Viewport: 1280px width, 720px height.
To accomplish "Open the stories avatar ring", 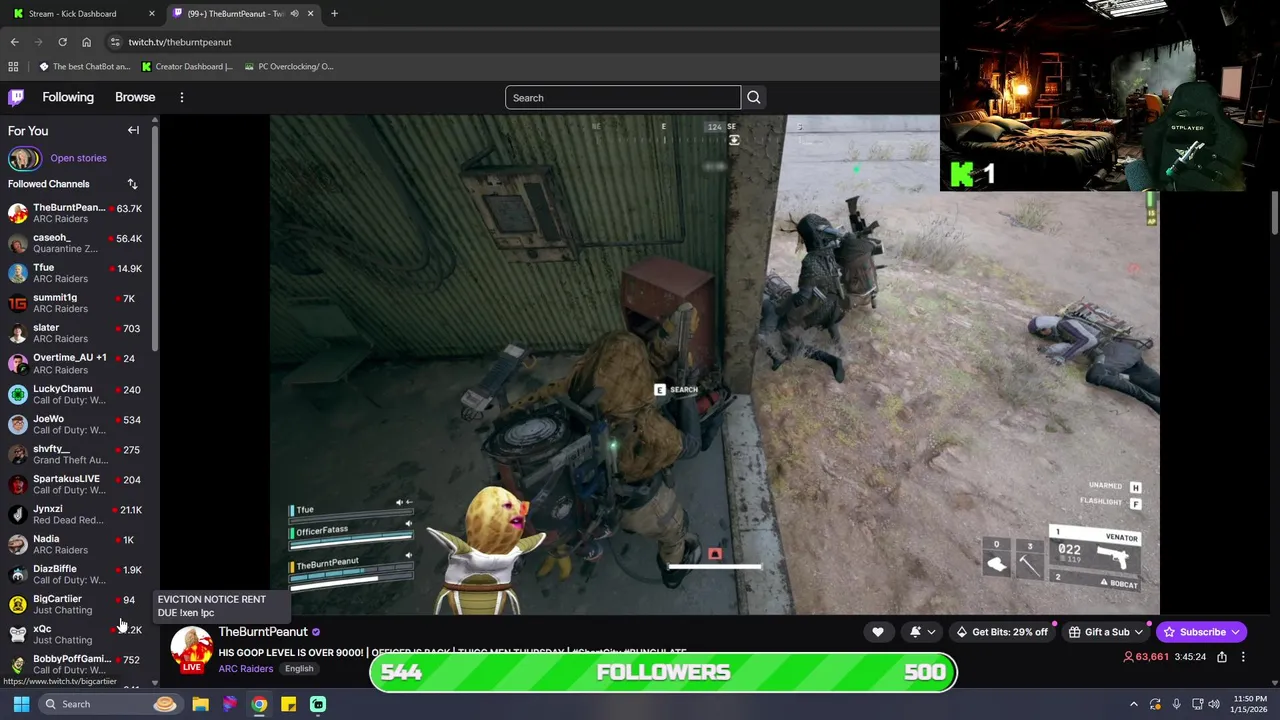I will coord(25,158).
